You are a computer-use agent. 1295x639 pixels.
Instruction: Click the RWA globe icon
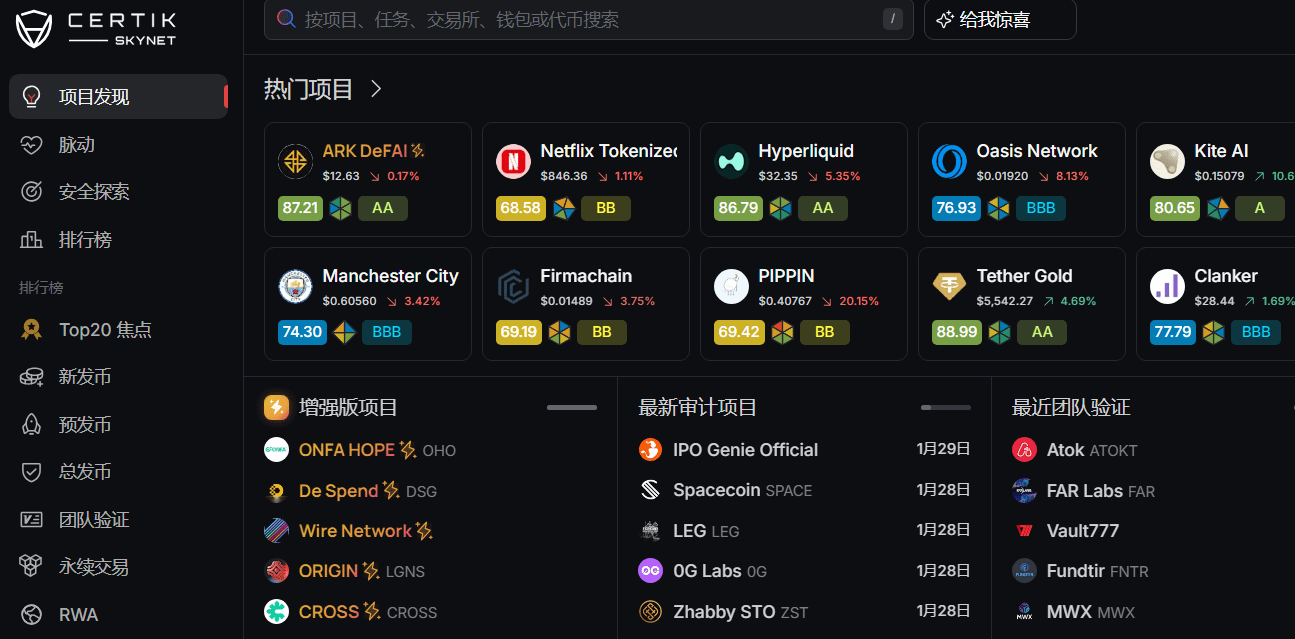(32, 615)
